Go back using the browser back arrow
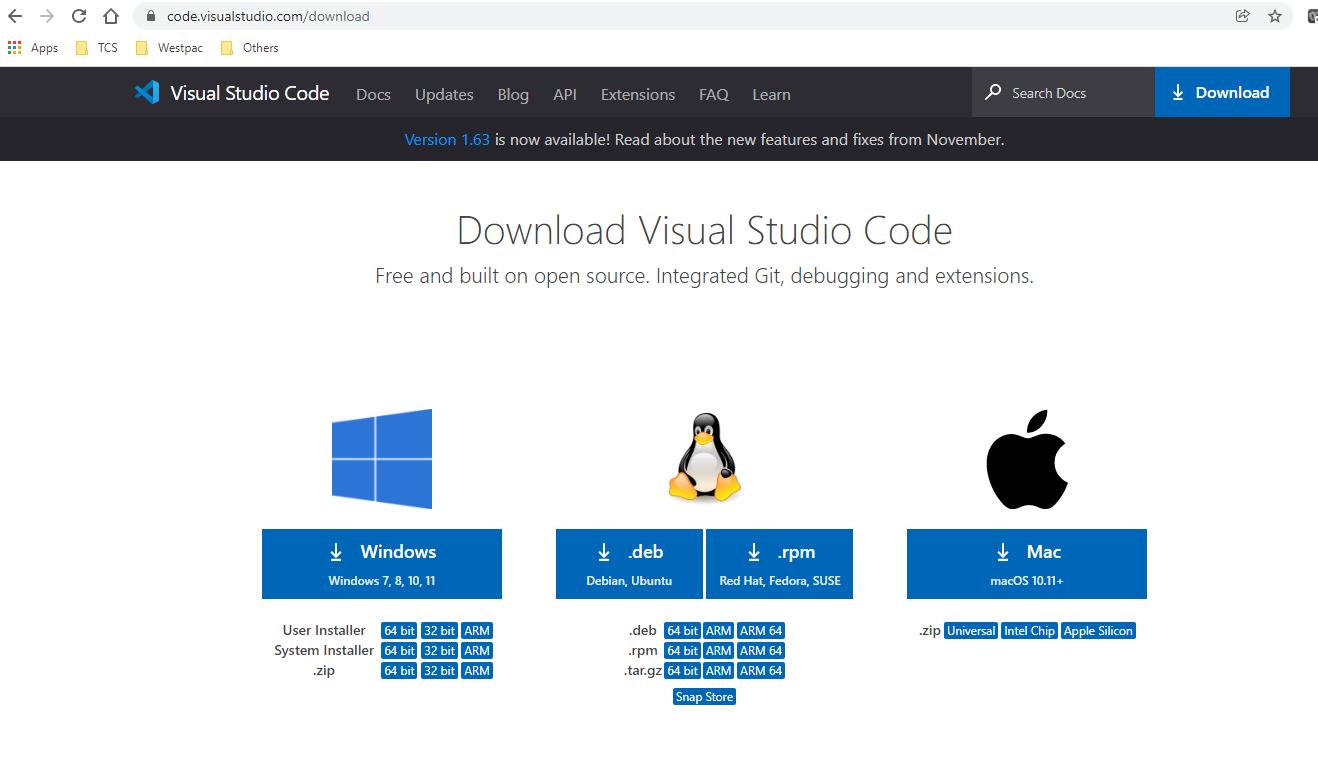The width and height of the screenshot is (1318, 766). click(15, 16)
